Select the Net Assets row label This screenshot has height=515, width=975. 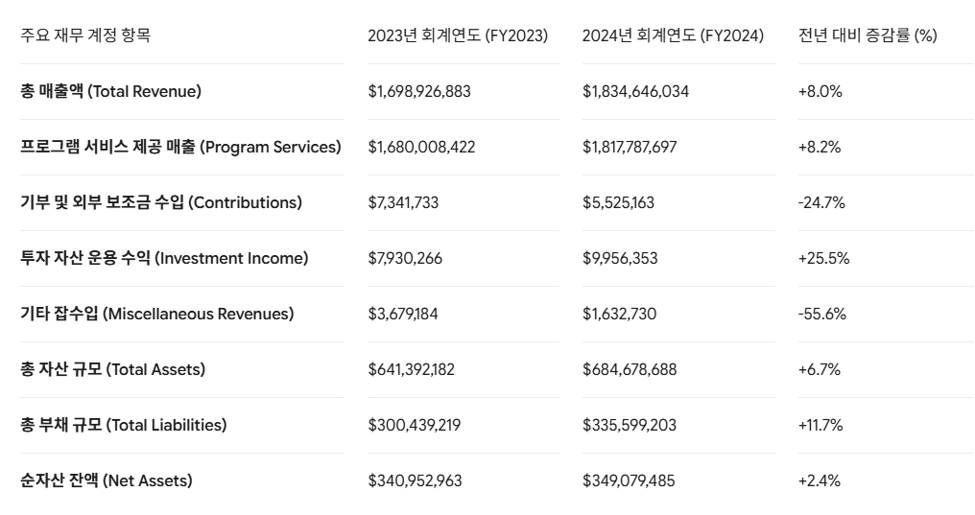tap(106, 480)
